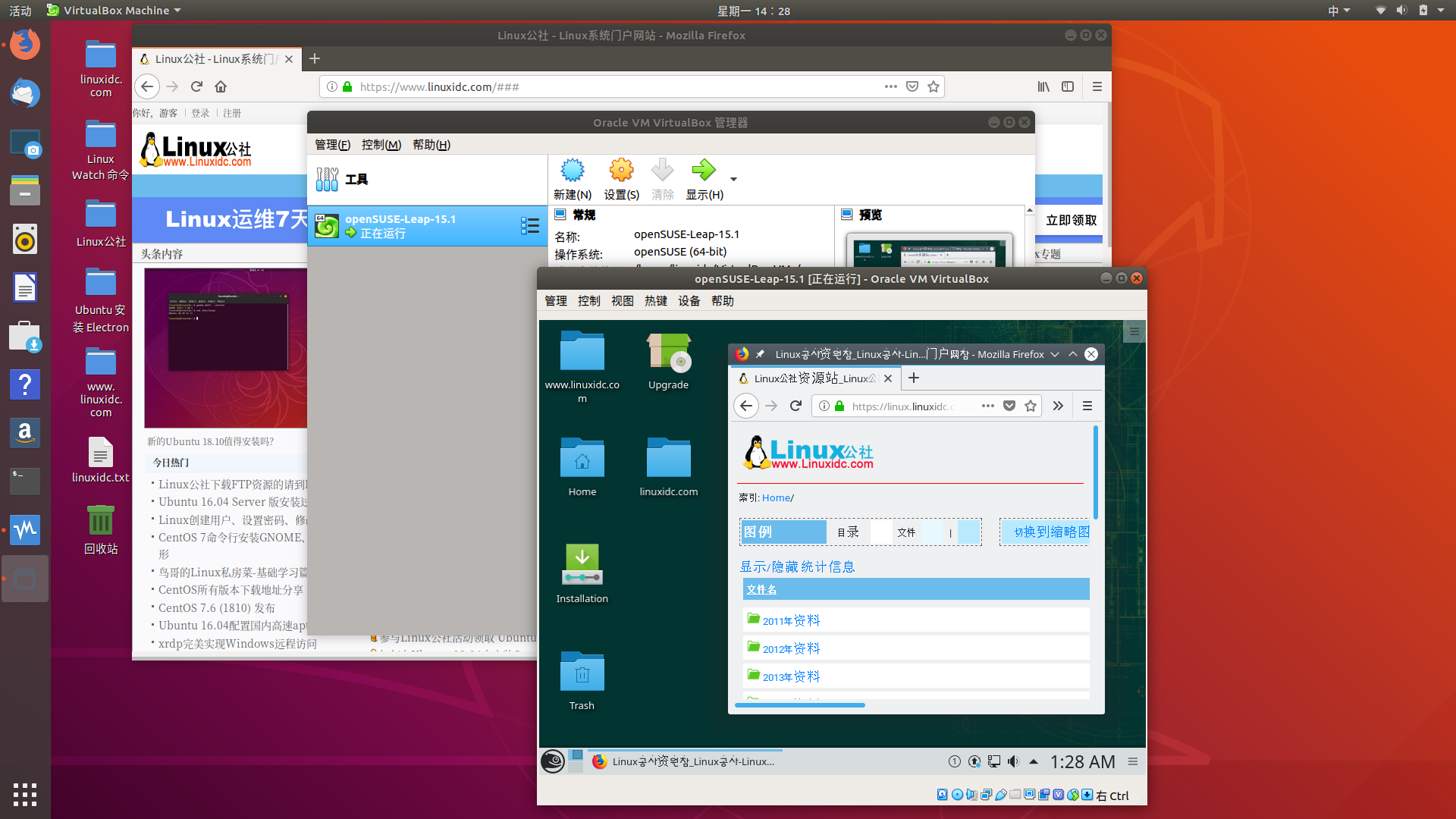
Task: Open the Ubuntu volume indicator in top bar
Action: click(1401, 11)
